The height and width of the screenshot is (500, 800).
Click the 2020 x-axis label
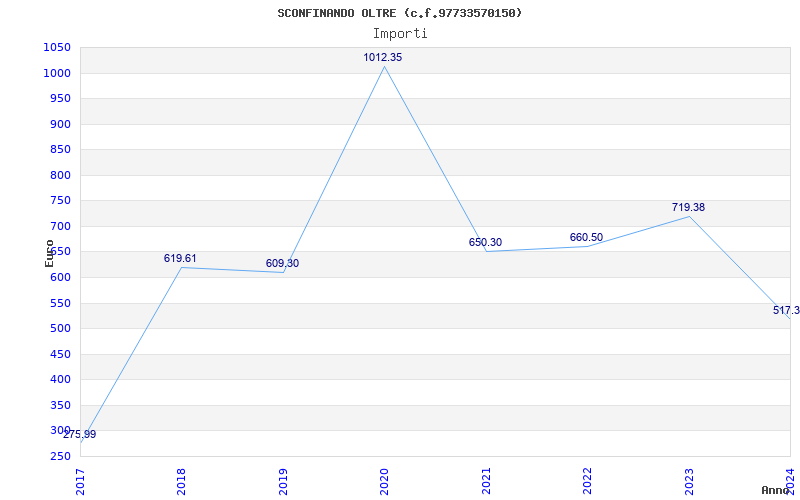(384, 481)
